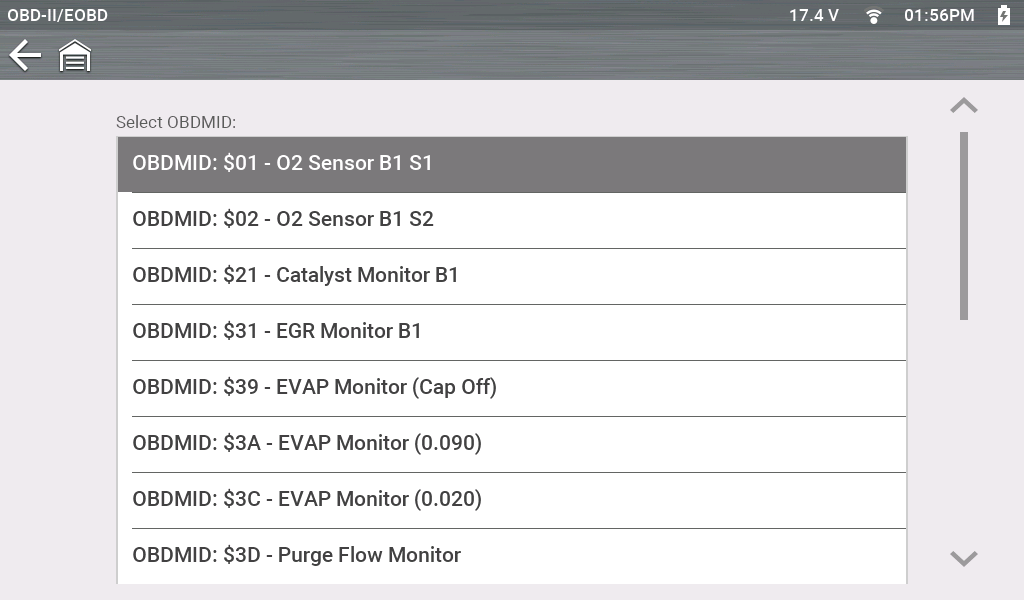
Task: Tap the 17.4 V battery voltage reading
Action: click(x=814, y=16)
